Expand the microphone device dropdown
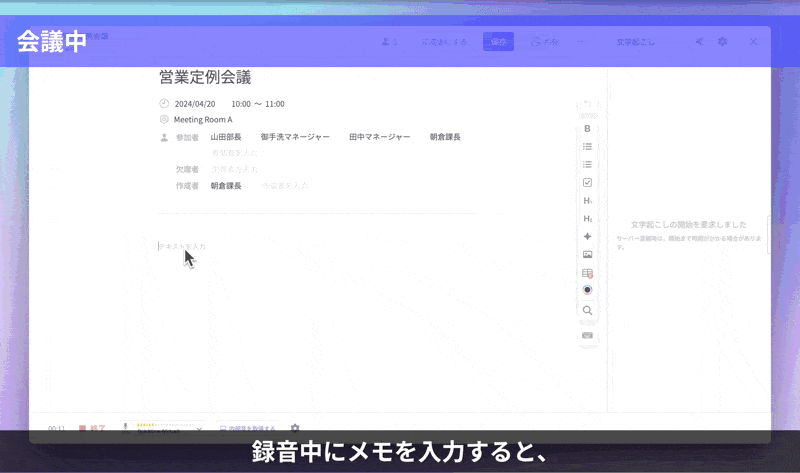This screenshot has height=473, width=800. (x=199, y=429)
